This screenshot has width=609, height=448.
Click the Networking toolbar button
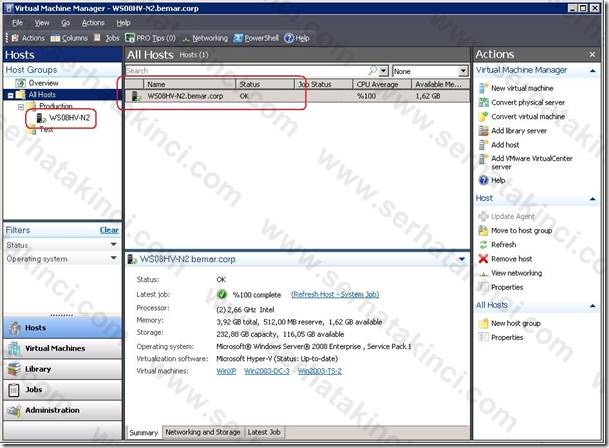[205, 38]
